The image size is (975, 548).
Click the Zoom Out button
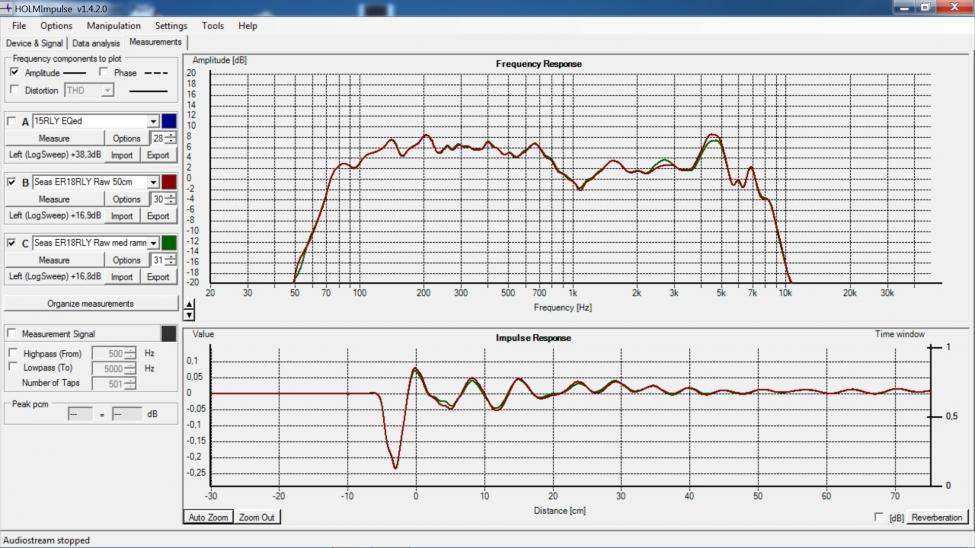(x=257, y=517)
